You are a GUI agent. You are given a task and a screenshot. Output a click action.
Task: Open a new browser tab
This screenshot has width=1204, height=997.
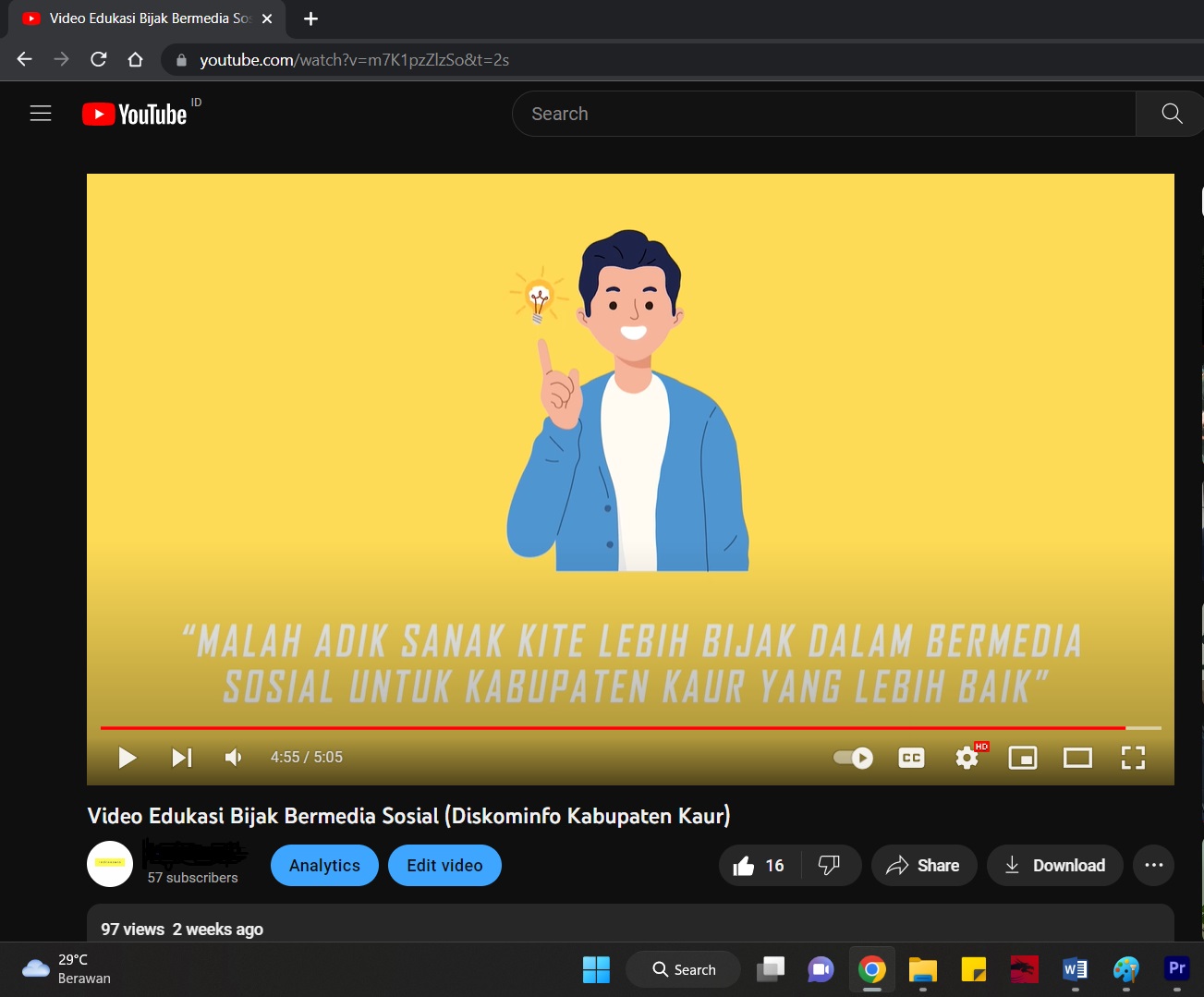coord(310,18)
